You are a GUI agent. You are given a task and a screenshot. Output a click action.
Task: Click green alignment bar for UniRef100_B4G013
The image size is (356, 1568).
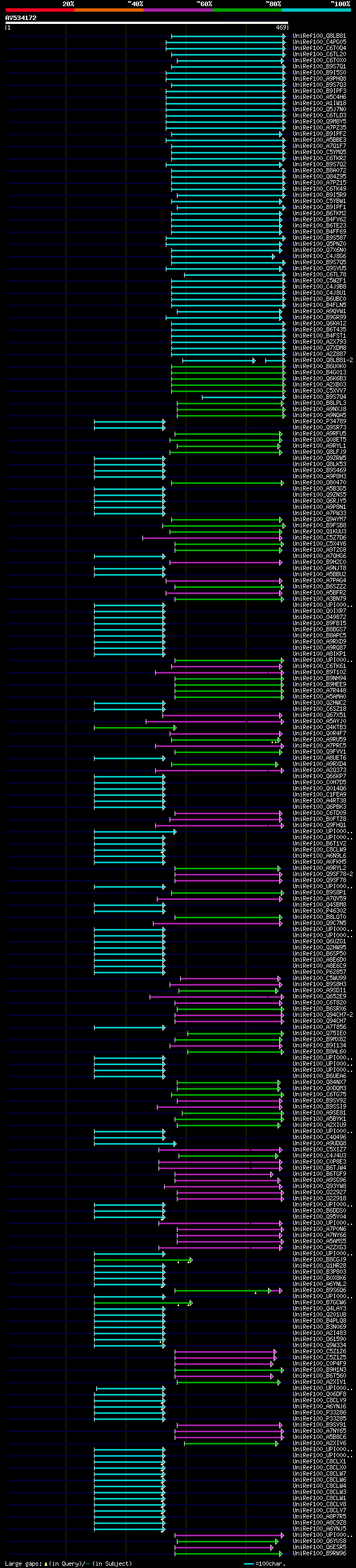228,373
